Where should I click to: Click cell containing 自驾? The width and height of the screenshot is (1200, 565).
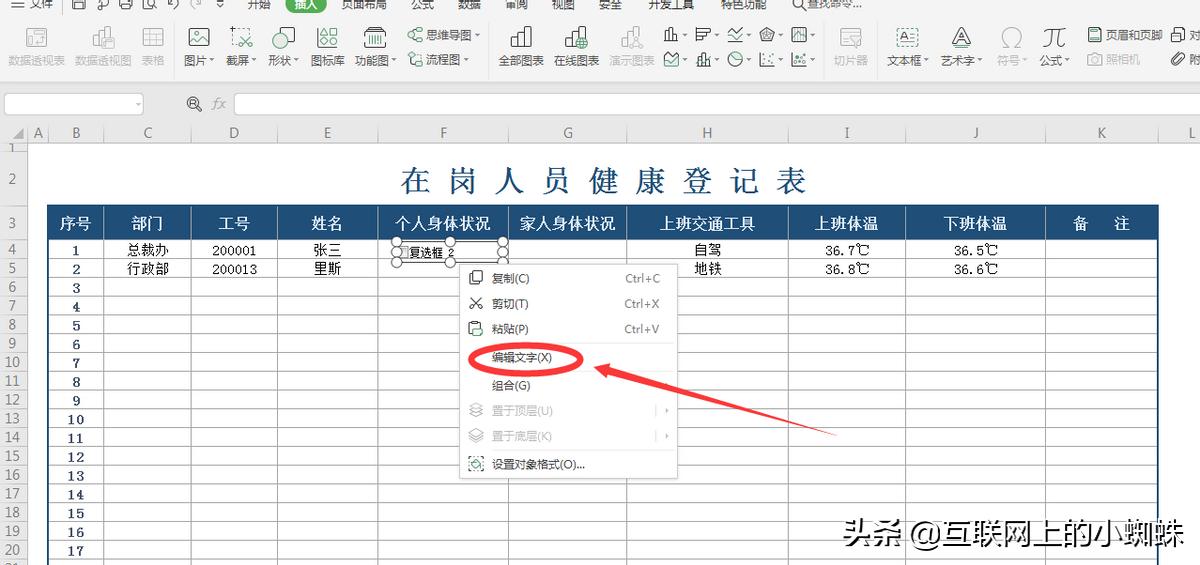(x=707, y=250)
